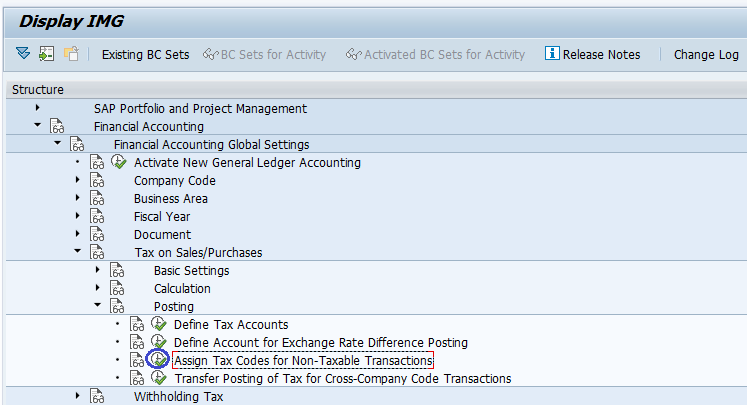This screenshot has height=405, width=747.
Task: Open documentation icon for Define Tax Accounts
Action: (x=137, y=324)
